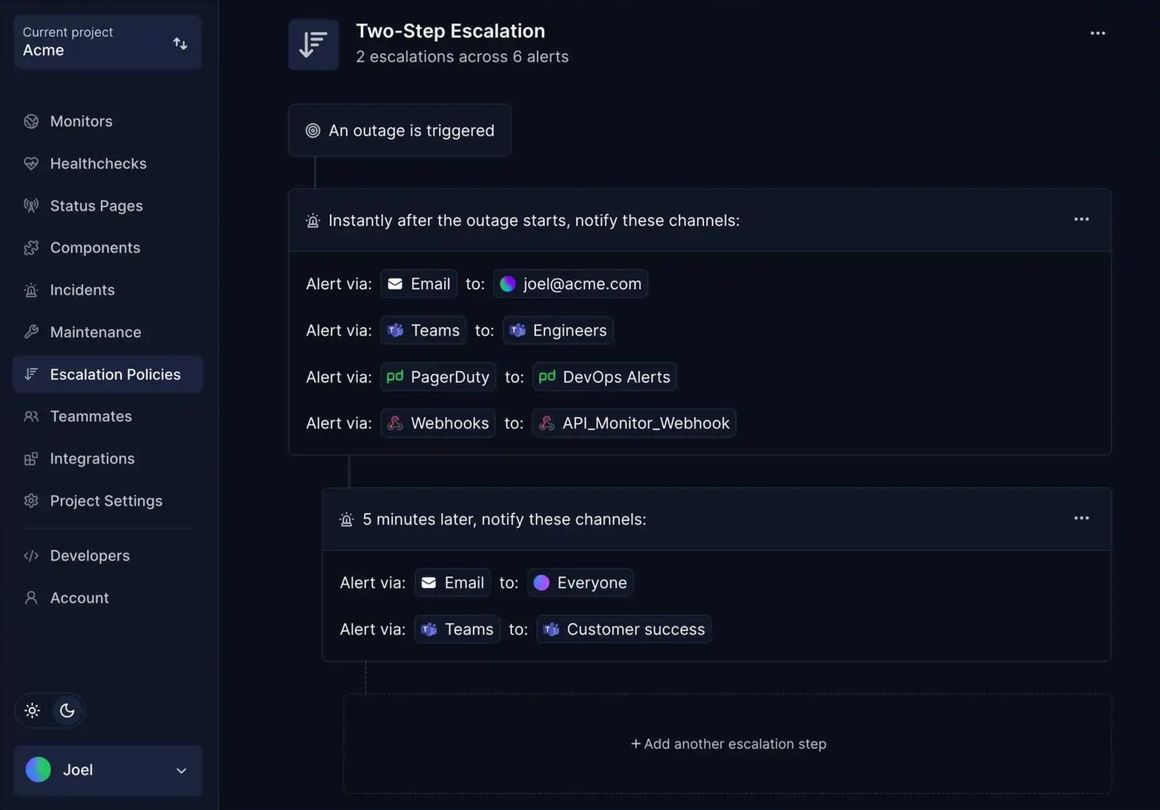
Task: Navigate to Components
Action: [x=107, y=248]
